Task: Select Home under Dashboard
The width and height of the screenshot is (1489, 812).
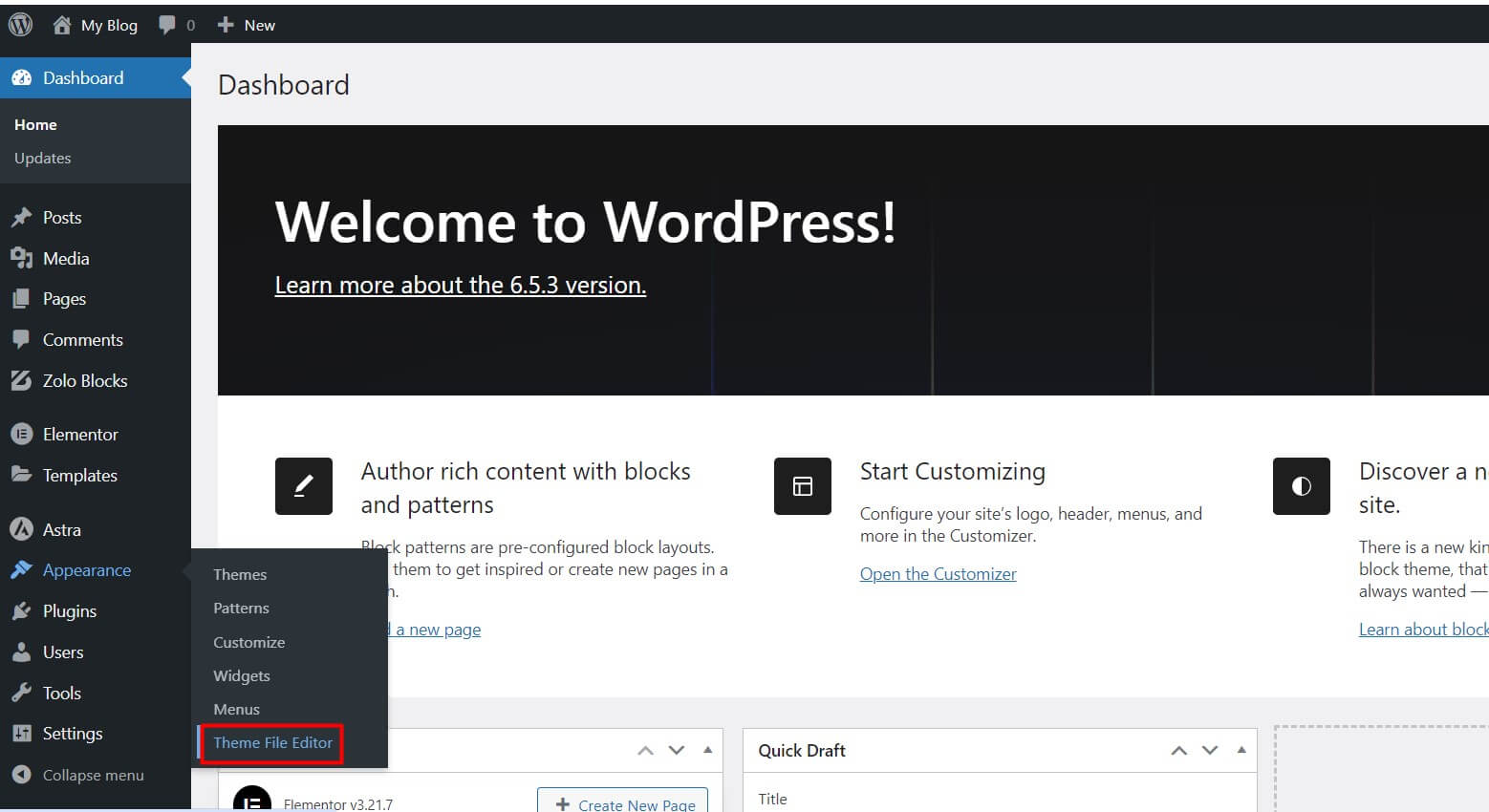Action: [x=35, y=125]
